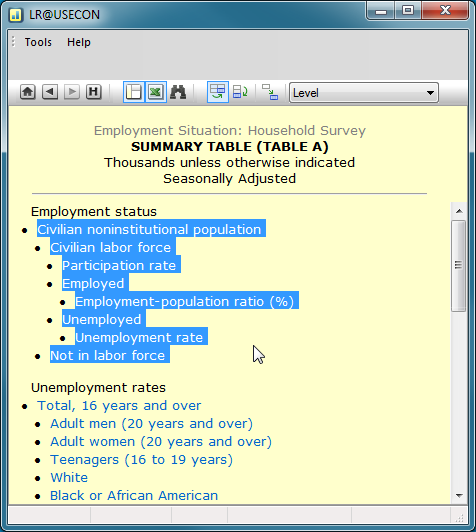The width and height of the screenshot is (476, 532).
Task: Open Teenagers (16 to 19 years) series
Action: pyautogui.click(x=141, y=460)
